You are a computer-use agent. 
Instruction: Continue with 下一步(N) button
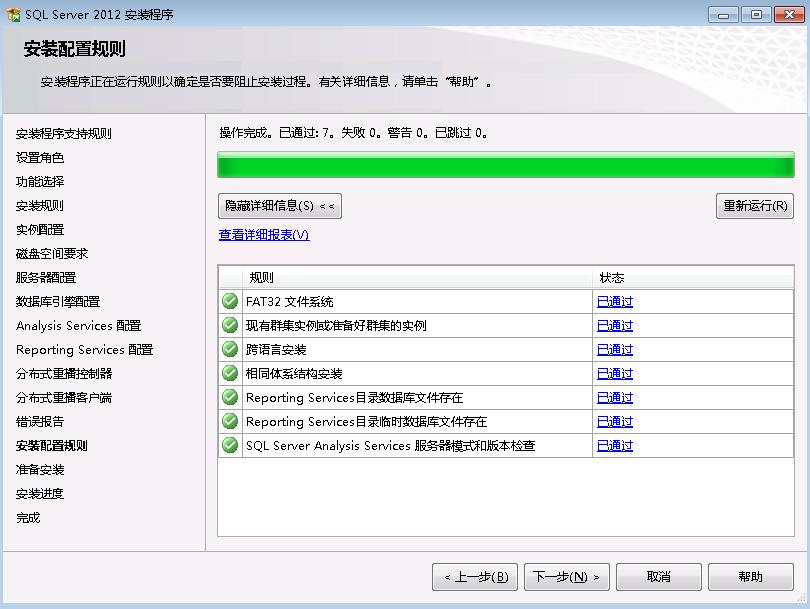click(567, 576)
